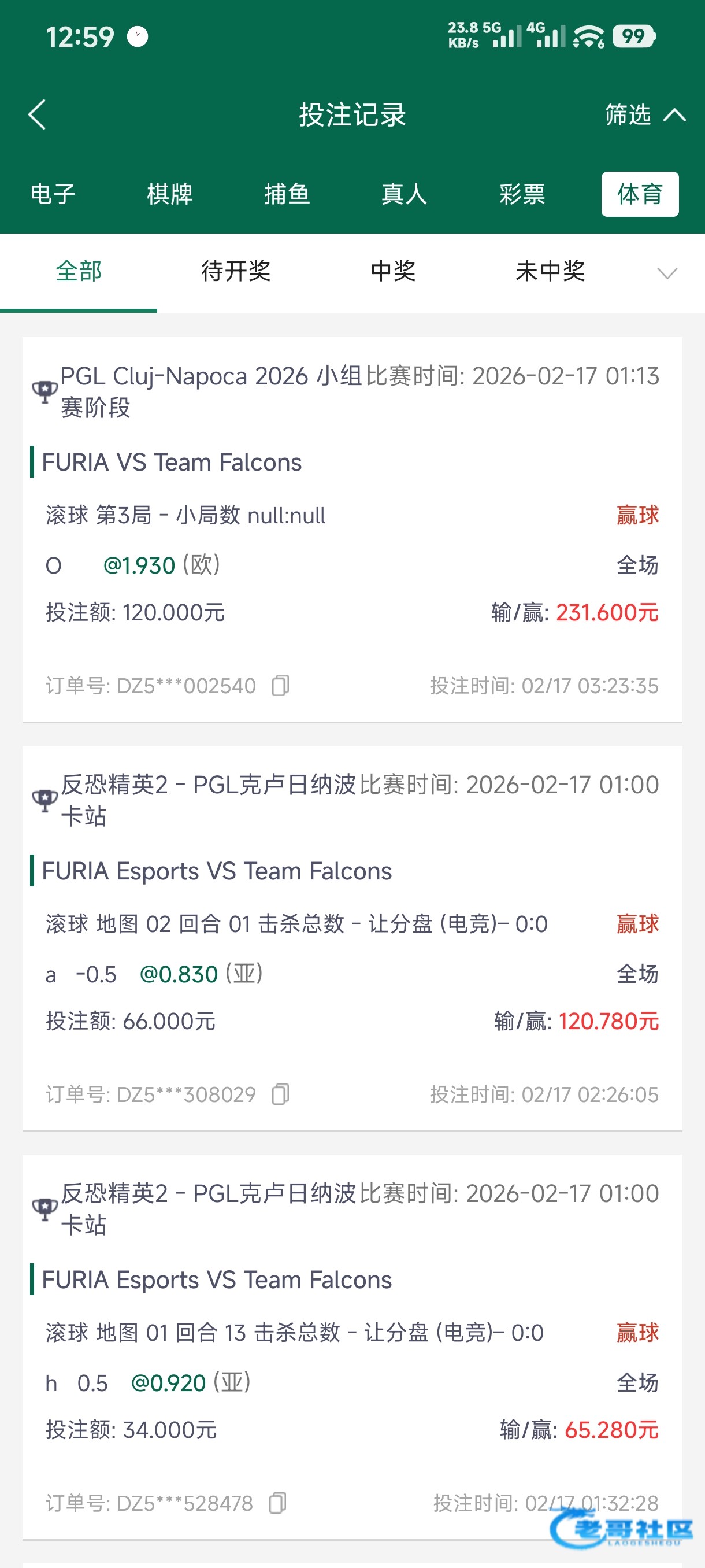Show 未中奖 losing bets

pyautogui.click(x=550, y=271)
